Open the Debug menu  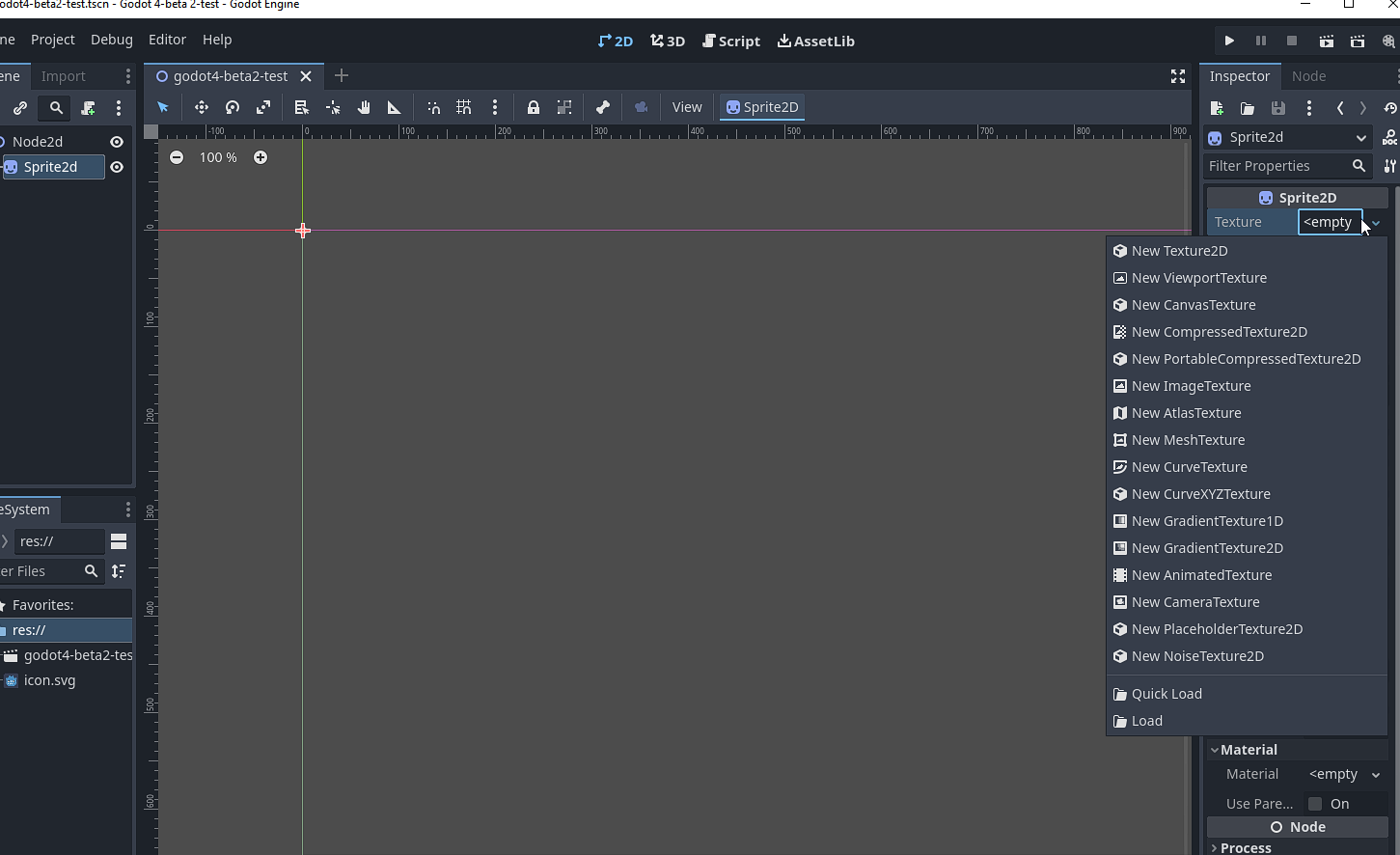[x=112, y=40]
